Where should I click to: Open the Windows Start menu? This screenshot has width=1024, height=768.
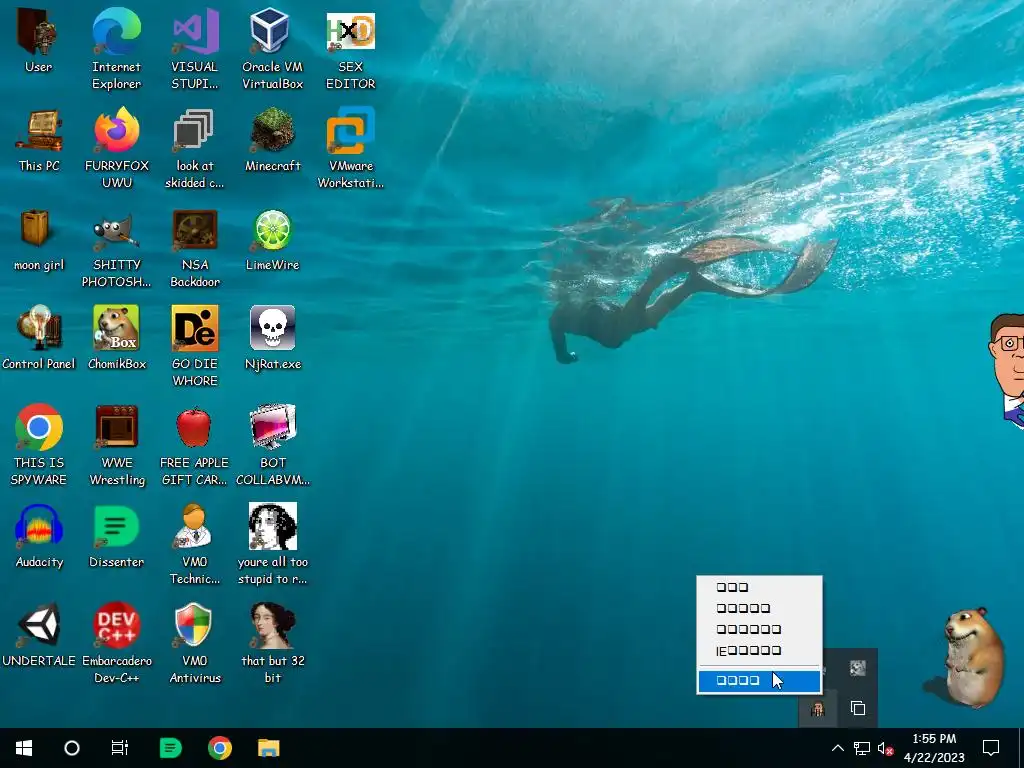coord(24,748)
